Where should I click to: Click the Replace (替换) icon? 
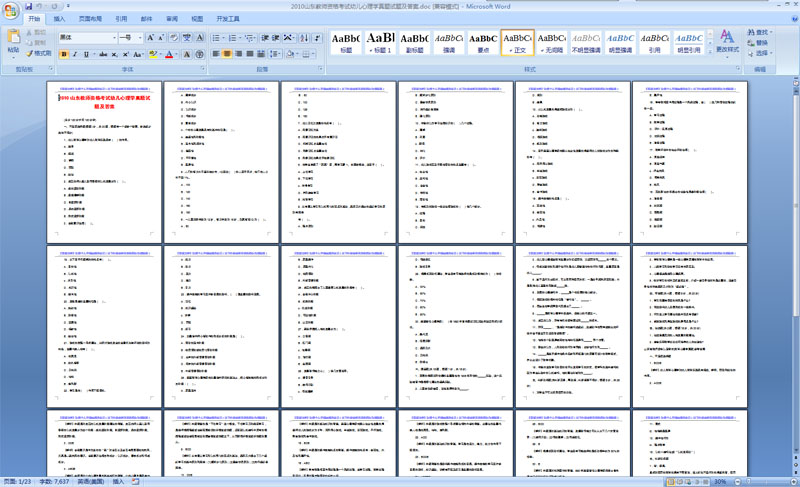[758, 42]
